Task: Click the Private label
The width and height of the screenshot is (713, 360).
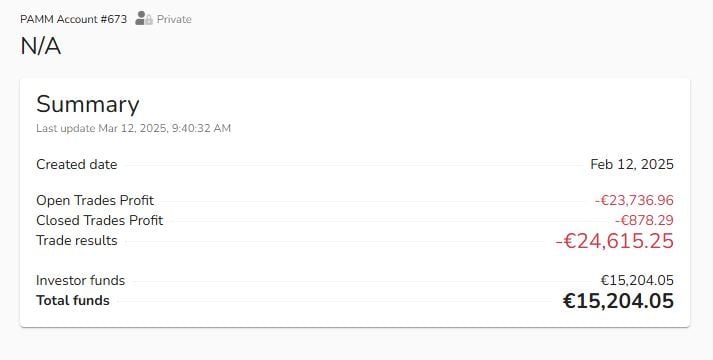Action: coord(174,19)
